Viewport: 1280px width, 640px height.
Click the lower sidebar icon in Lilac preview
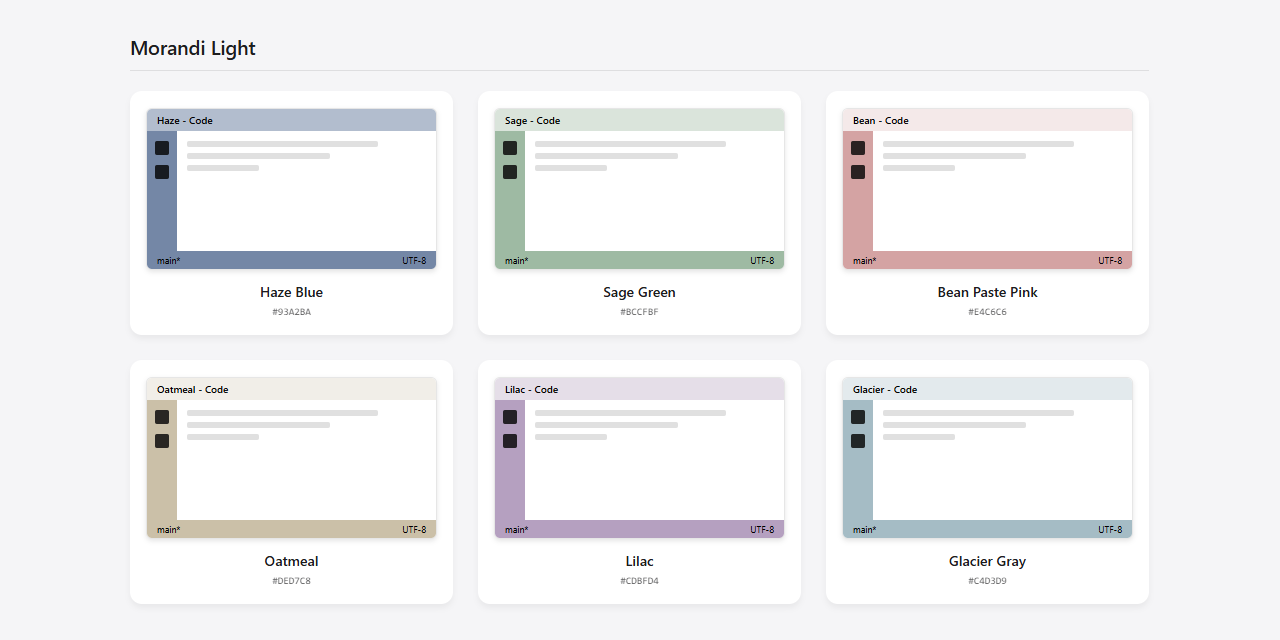click(x=510, y=441)
